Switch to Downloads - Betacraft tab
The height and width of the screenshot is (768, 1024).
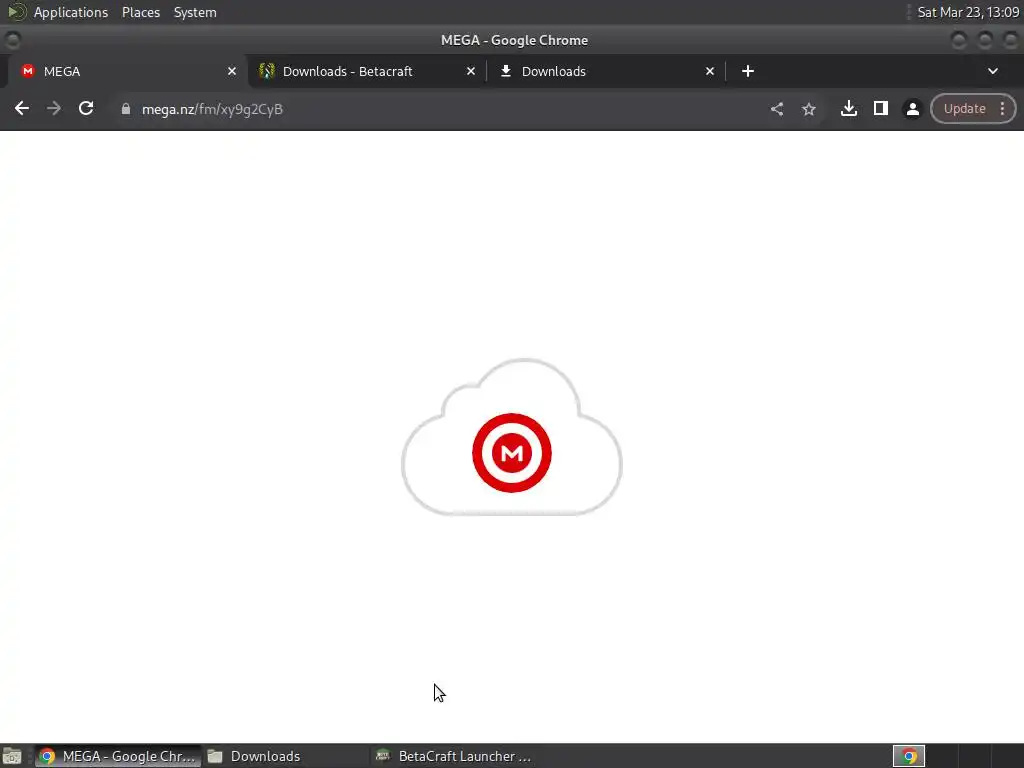pos(367,71)
